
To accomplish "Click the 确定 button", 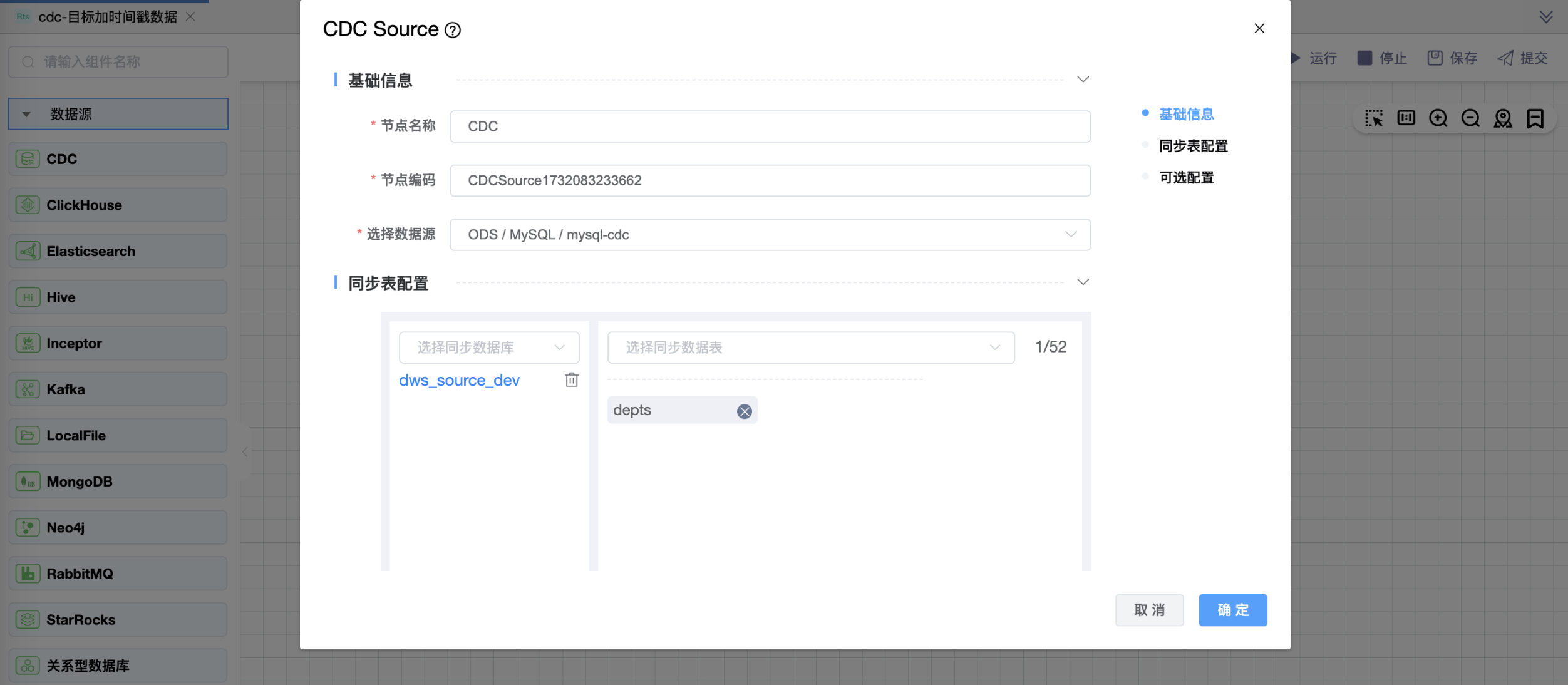I will tap(1232, 610).
